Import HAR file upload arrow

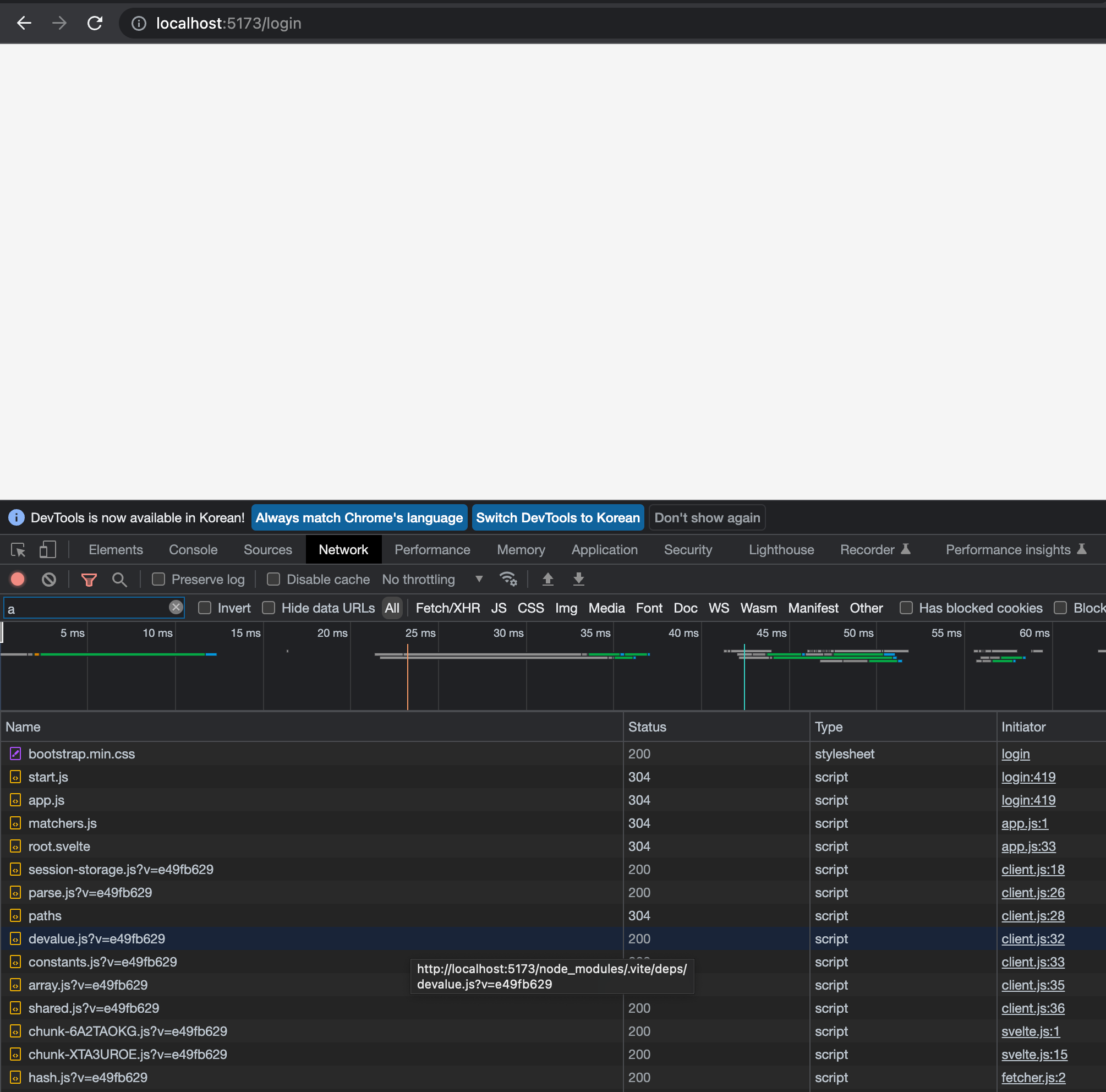click(548, 580)
